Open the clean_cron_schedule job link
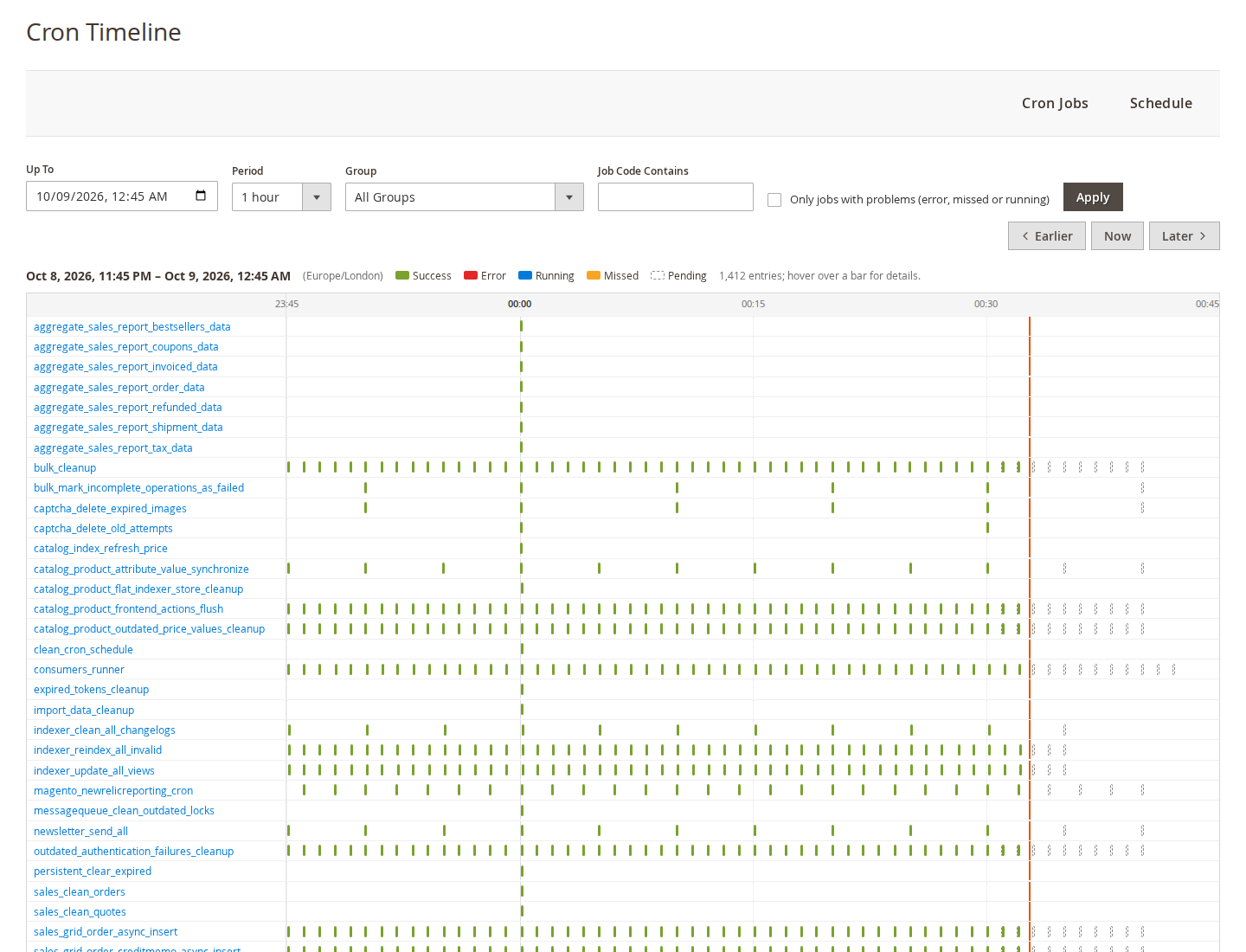This screenshot has height=952, width=1246. tap(83, 649)
